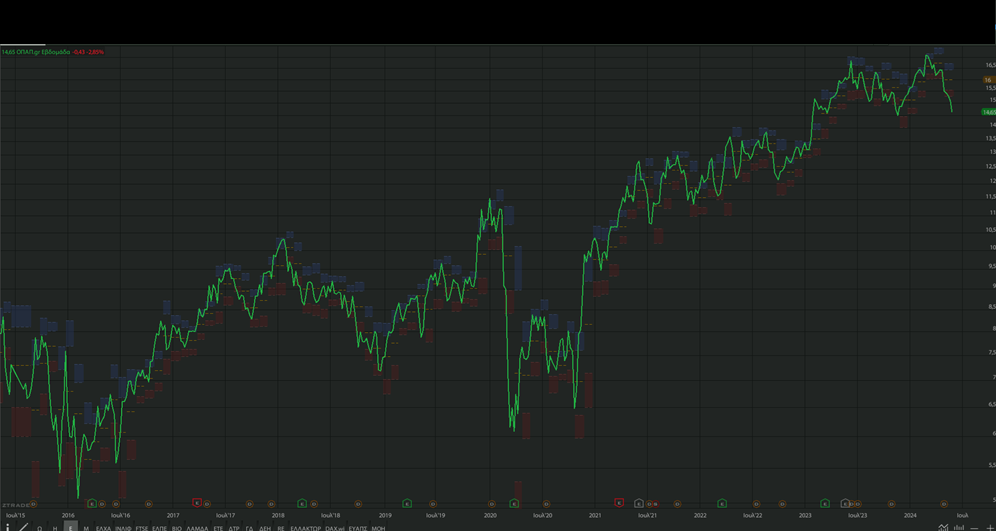Select the trend line drawing tool

(23, 527)
